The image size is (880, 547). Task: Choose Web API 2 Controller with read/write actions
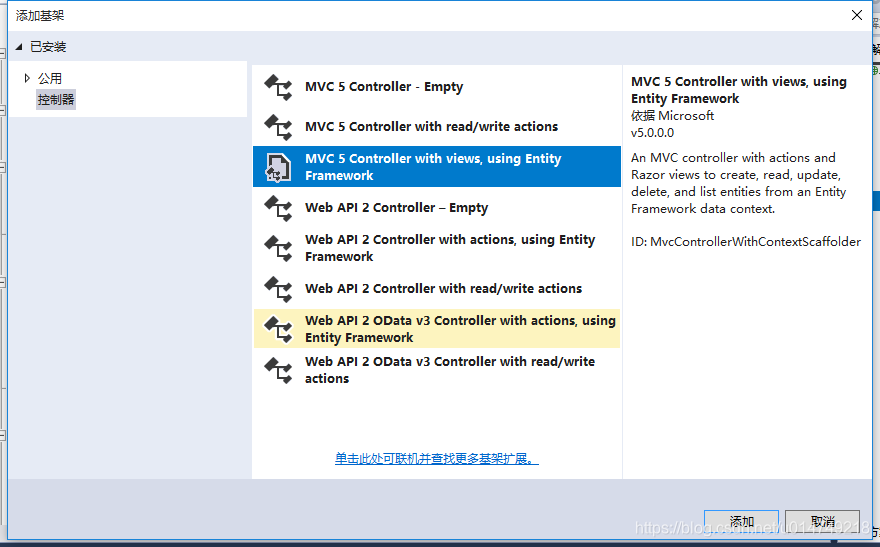tap(437, 289)
